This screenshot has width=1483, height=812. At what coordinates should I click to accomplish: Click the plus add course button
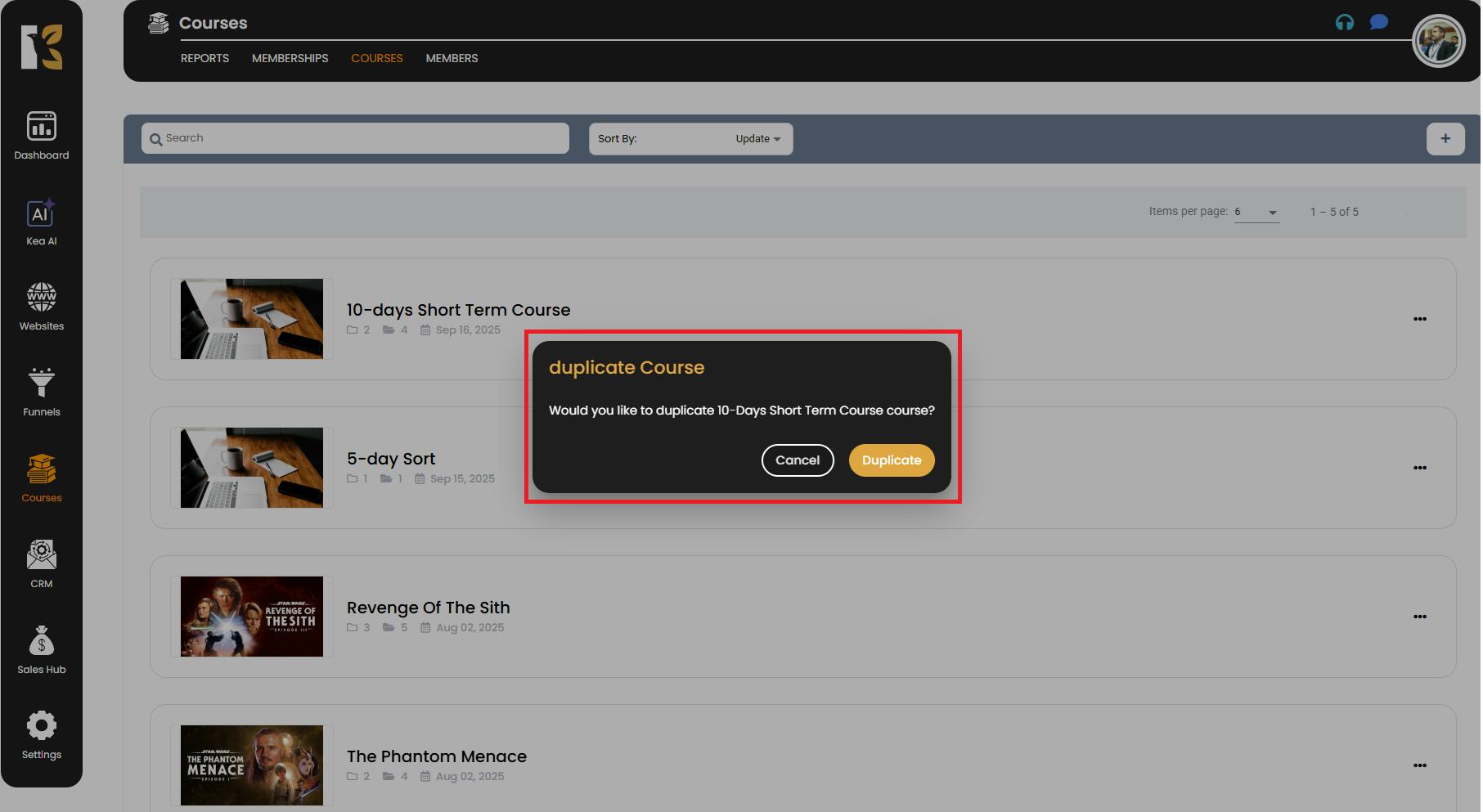tap(1445, 139)
